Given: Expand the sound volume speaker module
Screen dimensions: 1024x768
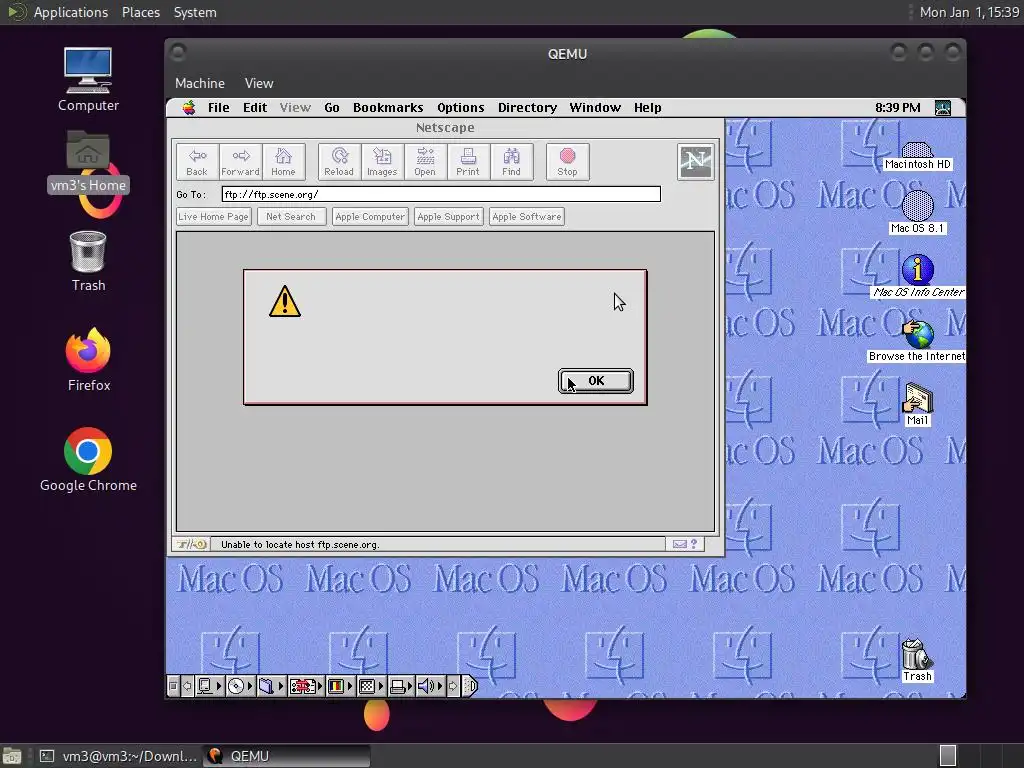Looking at the screenshot, I should pyautogui.click(x=430, y=686).
